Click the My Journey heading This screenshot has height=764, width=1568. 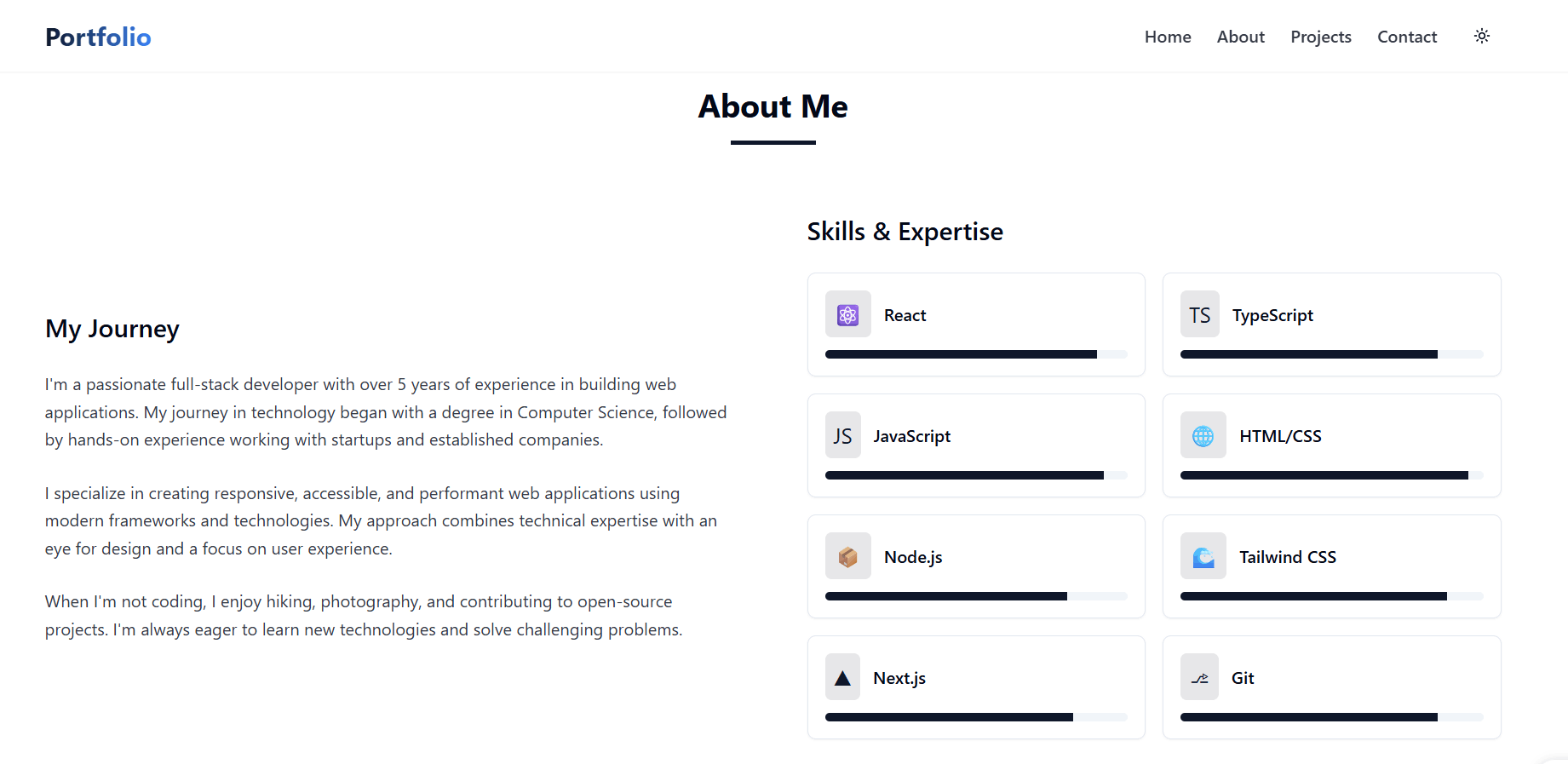(x=112, y=329)
